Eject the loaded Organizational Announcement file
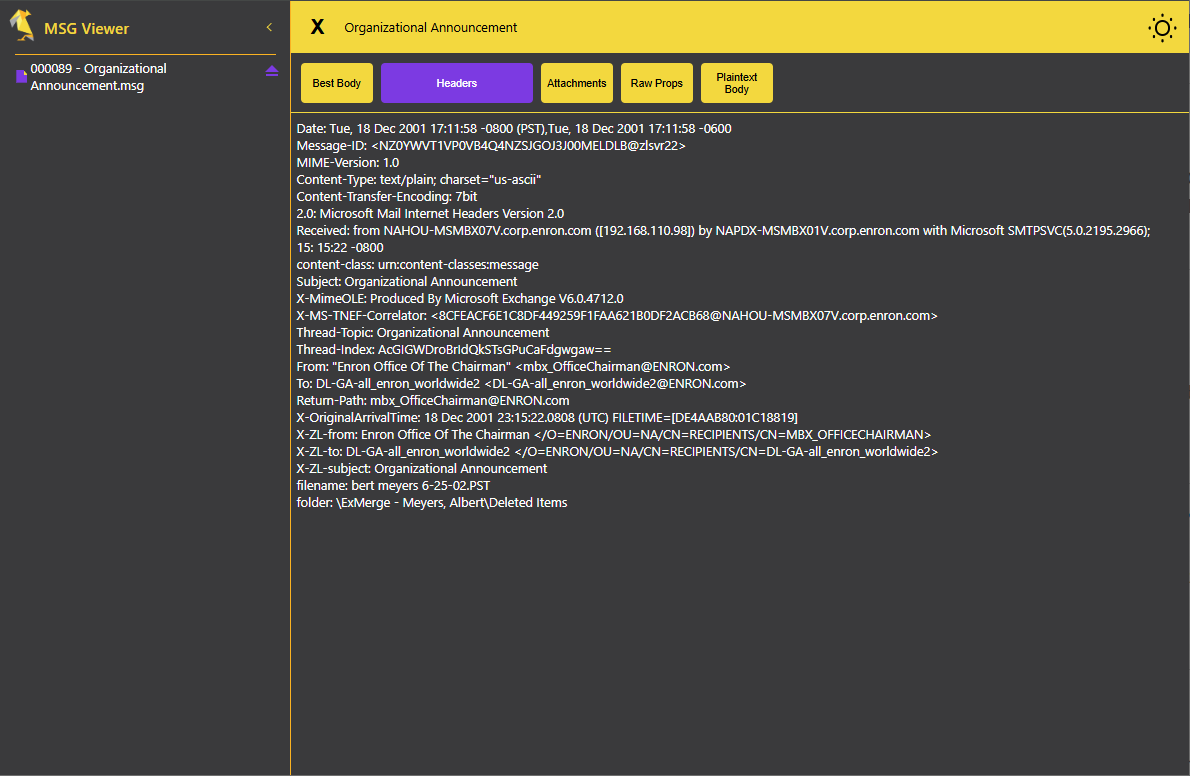Screen dimensions: 1190x776 click(x=271, y=71)
